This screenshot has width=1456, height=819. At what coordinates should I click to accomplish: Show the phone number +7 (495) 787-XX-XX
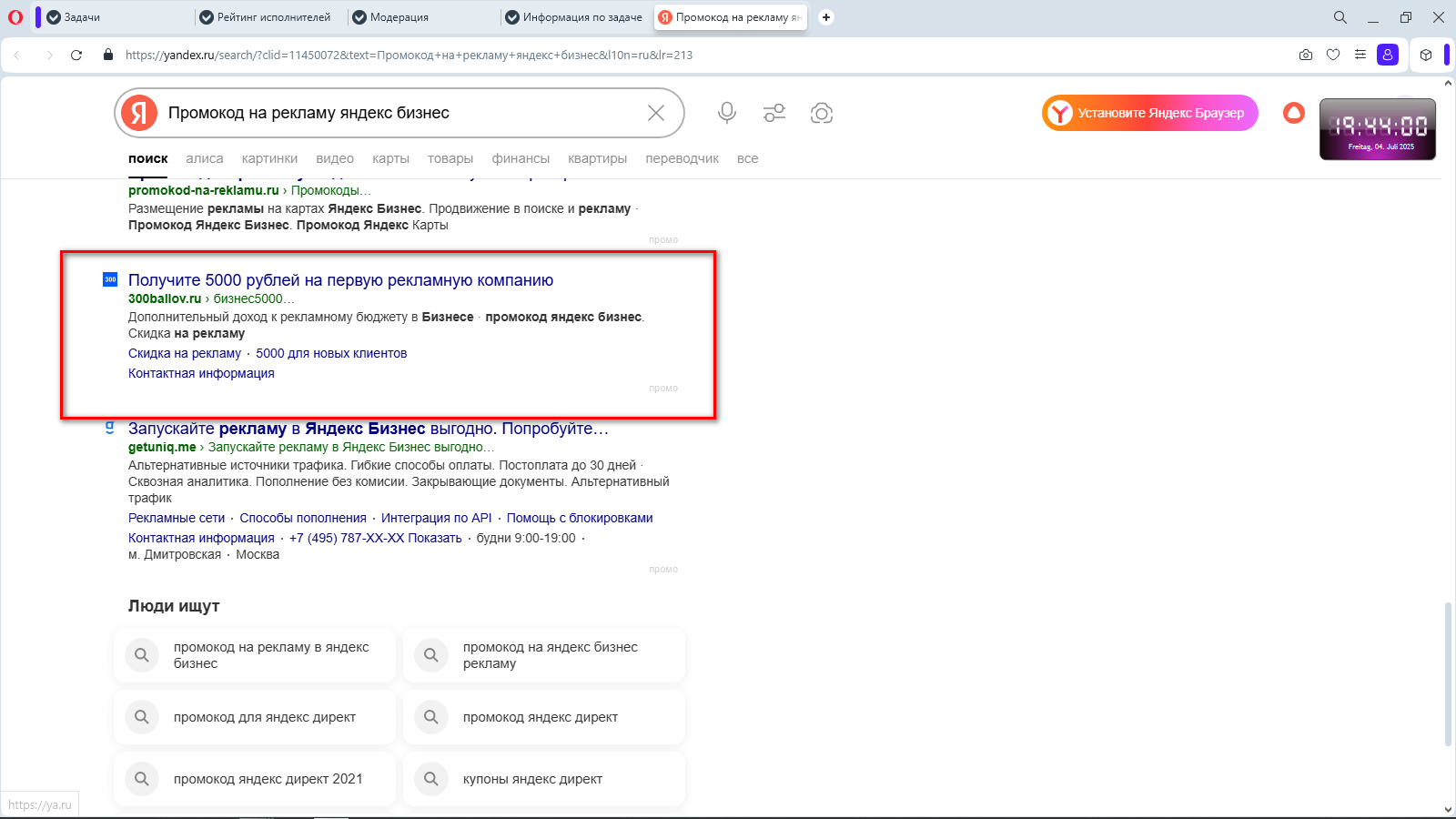tap(376, 538)
